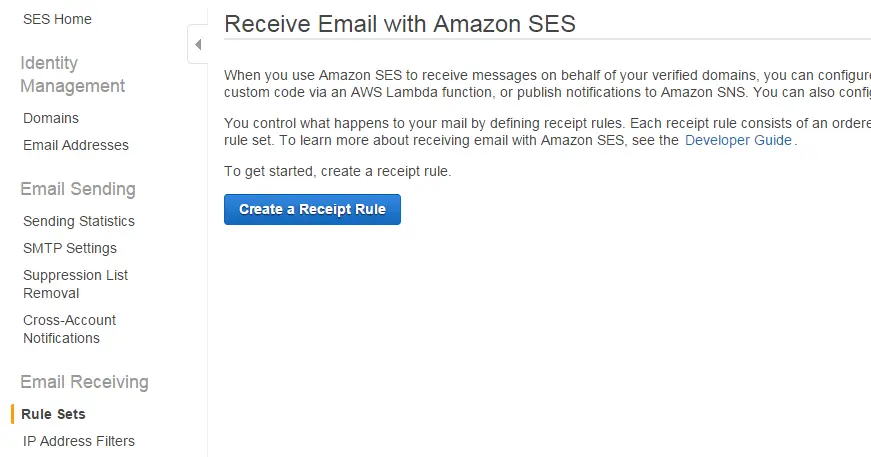Select Suppression List Removal
Image resolution: width=871 pixels, height=457 pixels.
coord(76,284)
